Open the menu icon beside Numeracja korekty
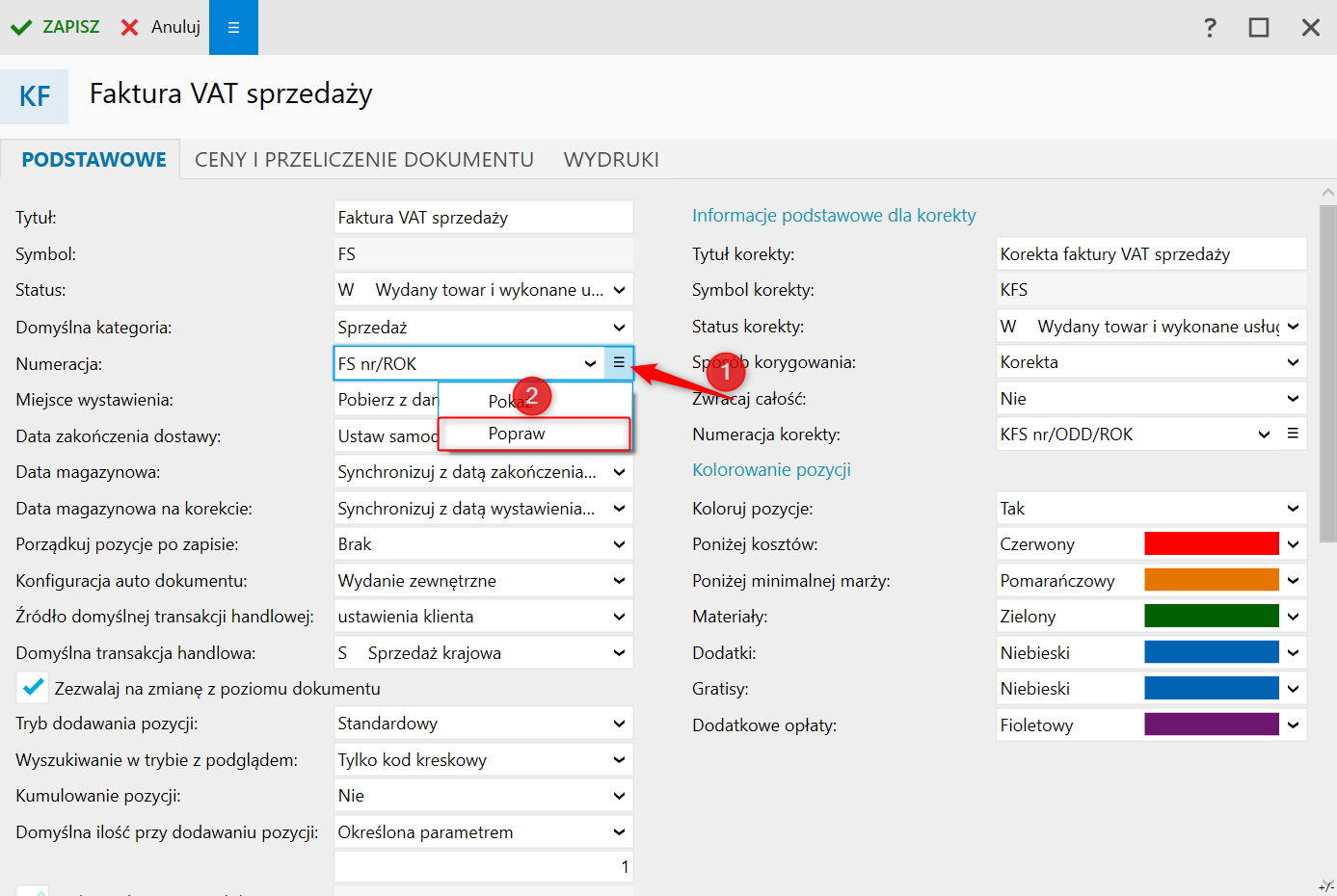 click(x=1293, y=435)
